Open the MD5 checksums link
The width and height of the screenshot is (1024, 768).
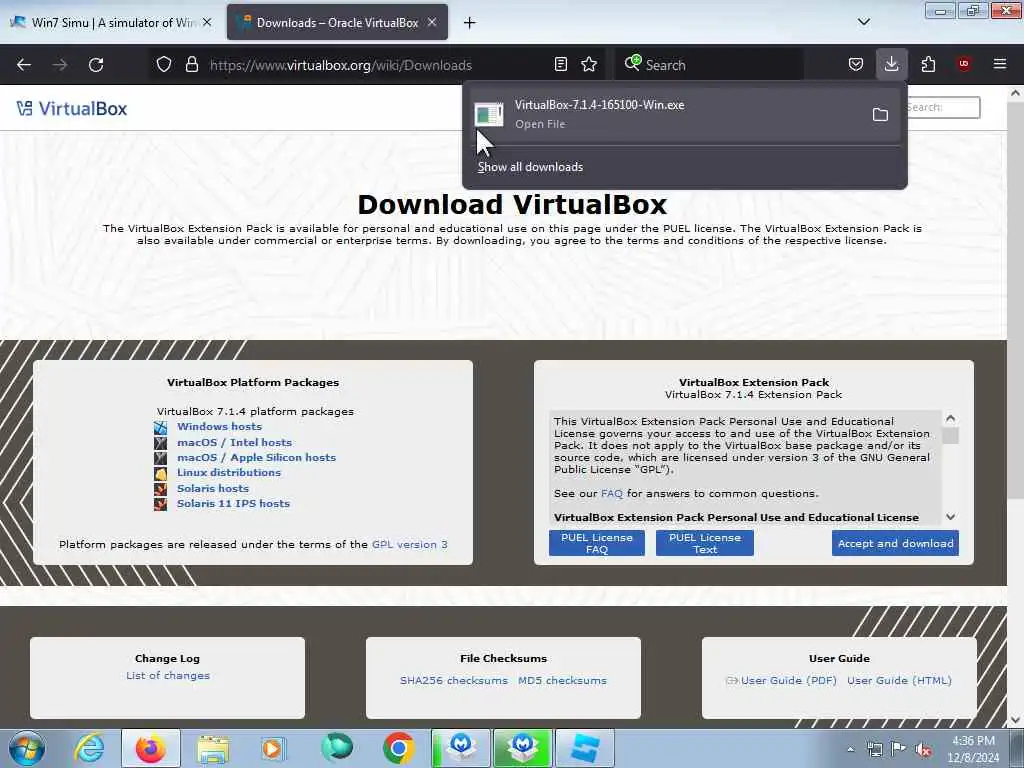[x=562, y=680]
